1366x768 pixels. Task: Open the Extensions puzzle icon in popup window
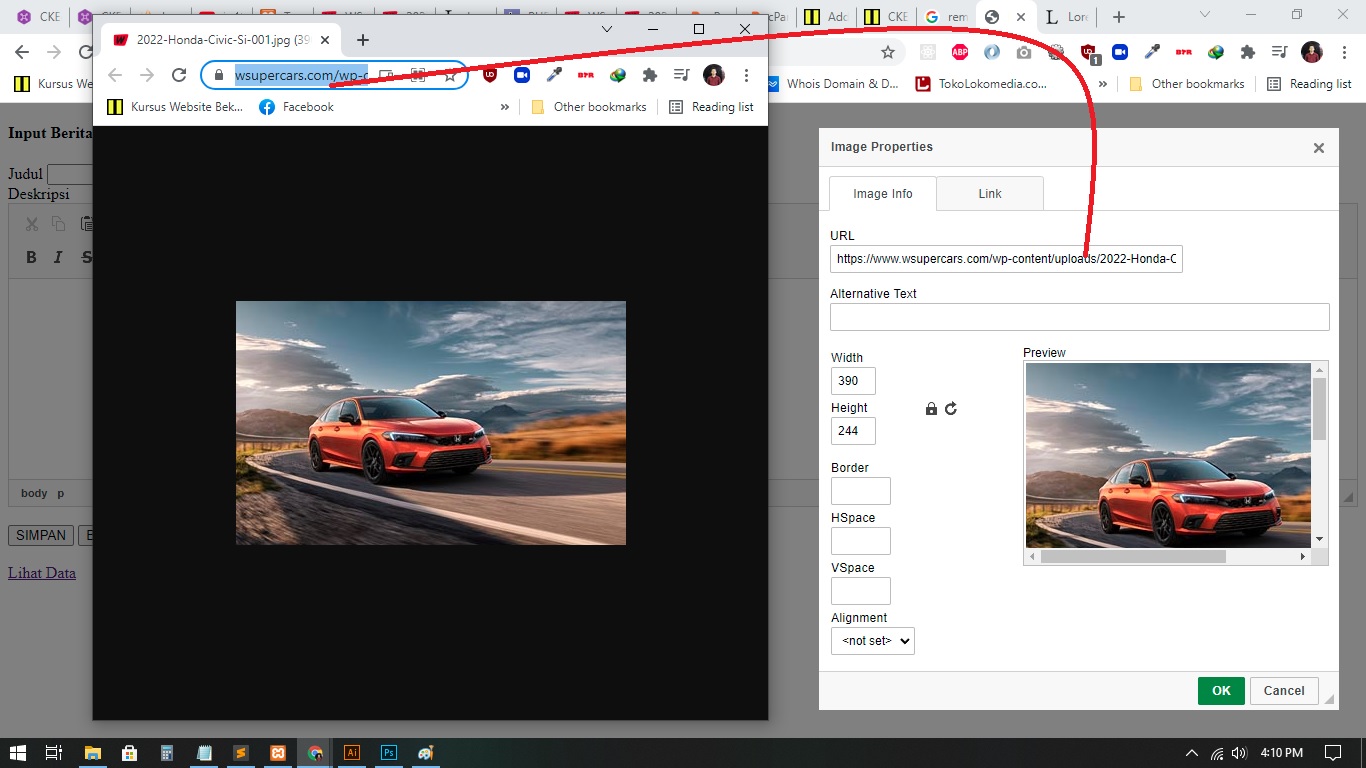click(x=649, y=75)
